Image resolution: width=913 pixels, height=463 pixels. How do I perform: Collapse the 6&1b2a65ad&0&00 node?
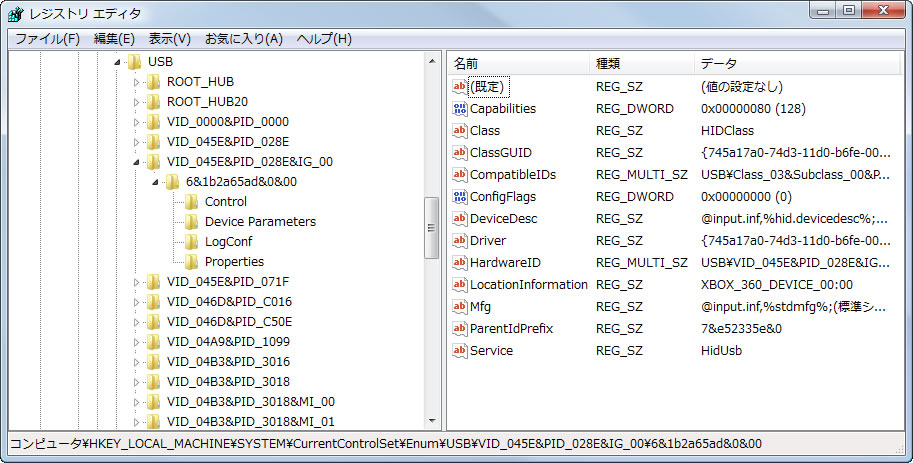pos(155,182)
